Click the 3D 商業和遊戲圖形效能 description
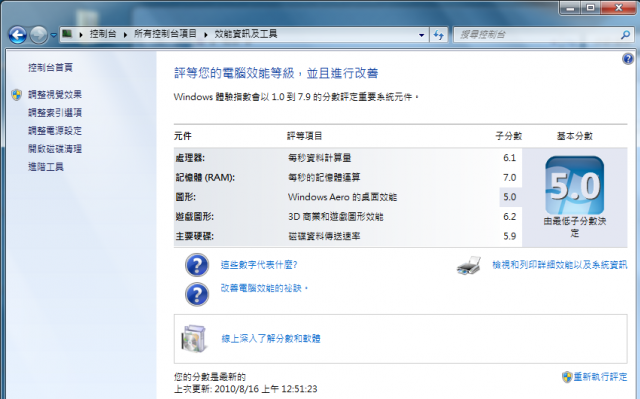Screen dimensions: 640x399 336,217
